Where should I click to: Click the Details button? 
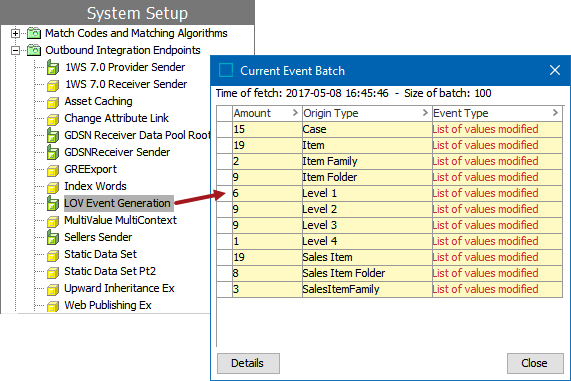pos(248,363)
